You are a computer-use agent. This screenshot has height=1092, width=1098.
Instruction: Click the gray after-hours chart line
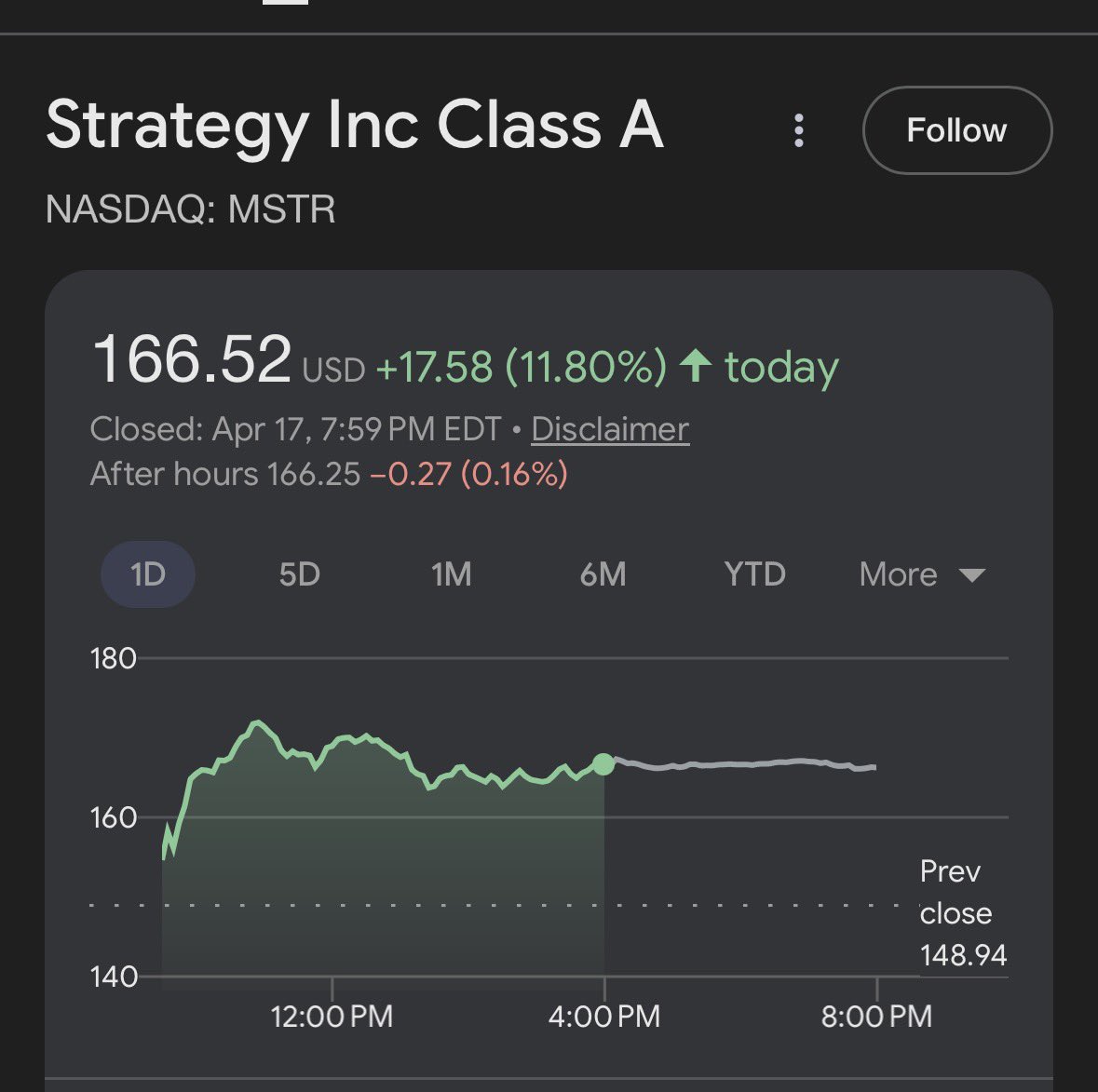pyautogui.click(x=745, y=763)
